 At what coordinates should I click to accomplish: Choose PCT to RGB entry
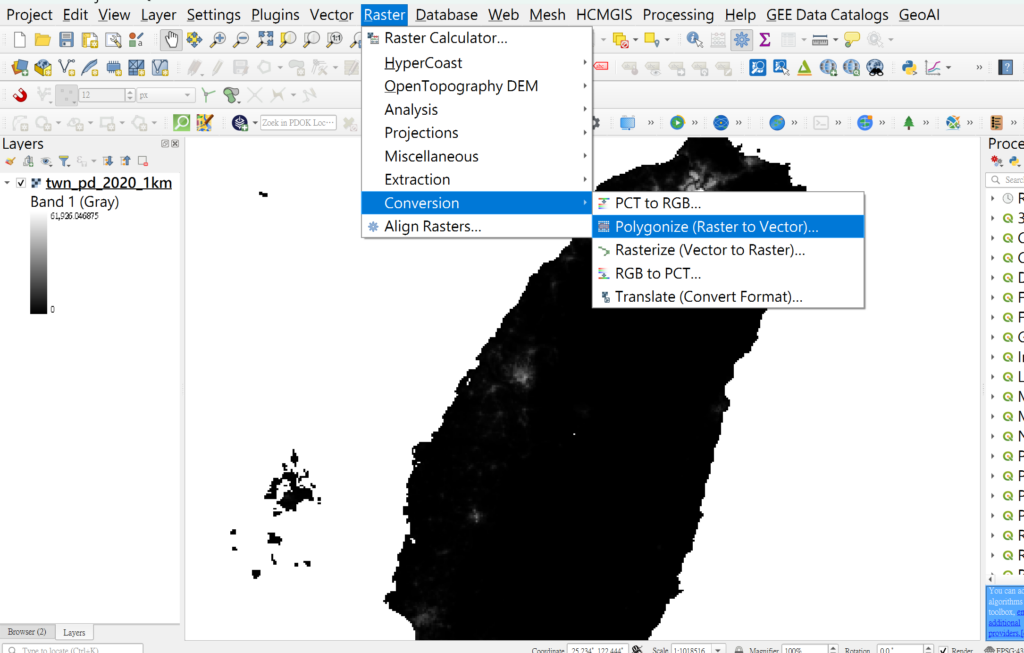[728, 203]
